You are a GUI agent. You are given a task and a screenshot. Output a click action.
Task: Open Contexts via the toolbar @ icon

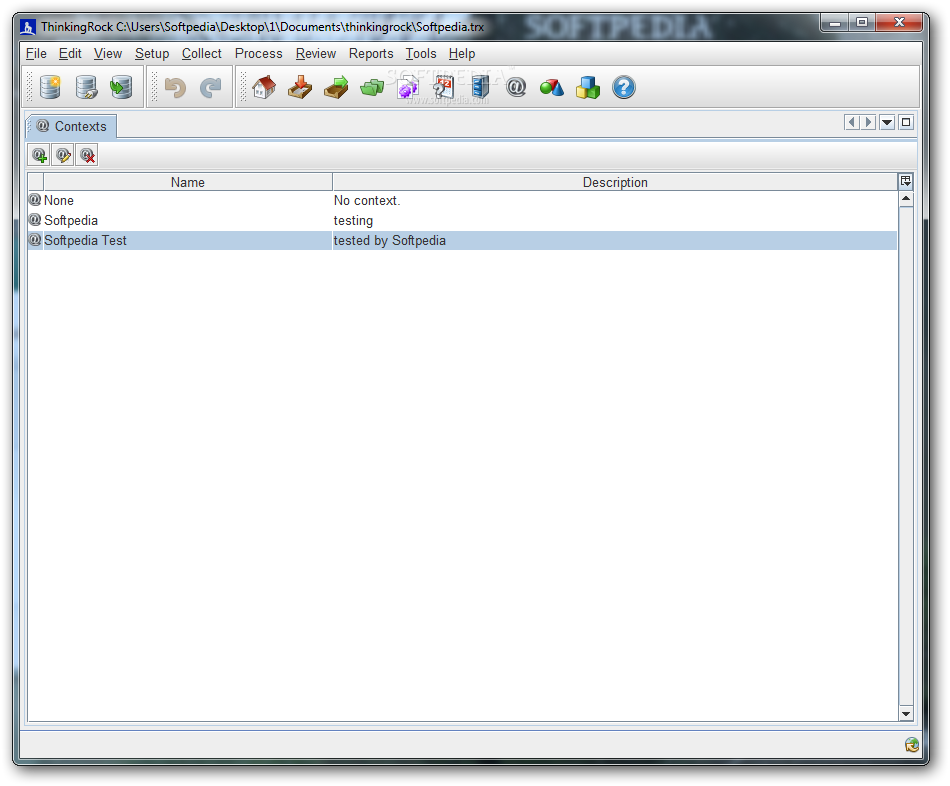[x=516, y=87]
